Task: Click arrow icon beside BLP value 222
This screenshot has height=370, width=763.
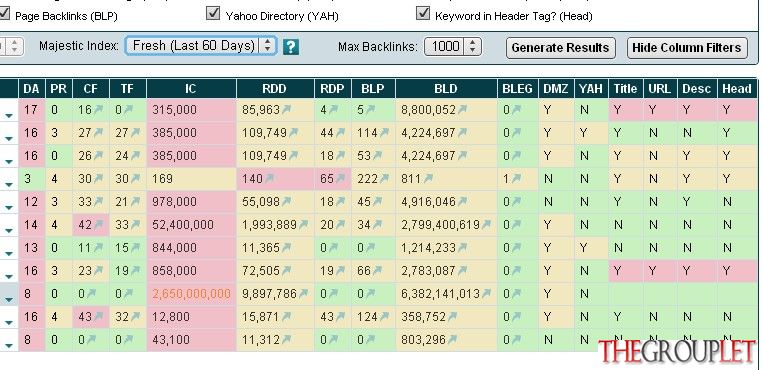Action: (384, 179)
